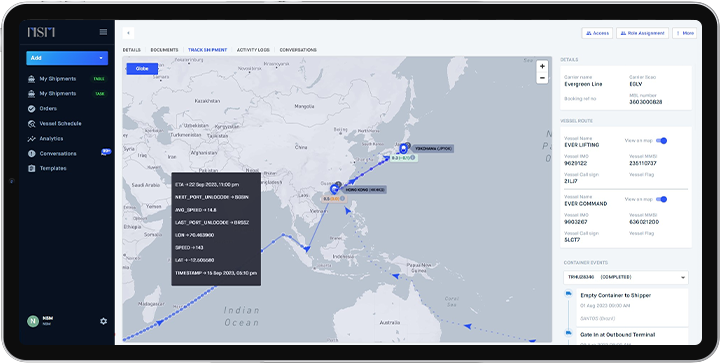Open the hamburger menu icon in sidebar

pos(103,32)
